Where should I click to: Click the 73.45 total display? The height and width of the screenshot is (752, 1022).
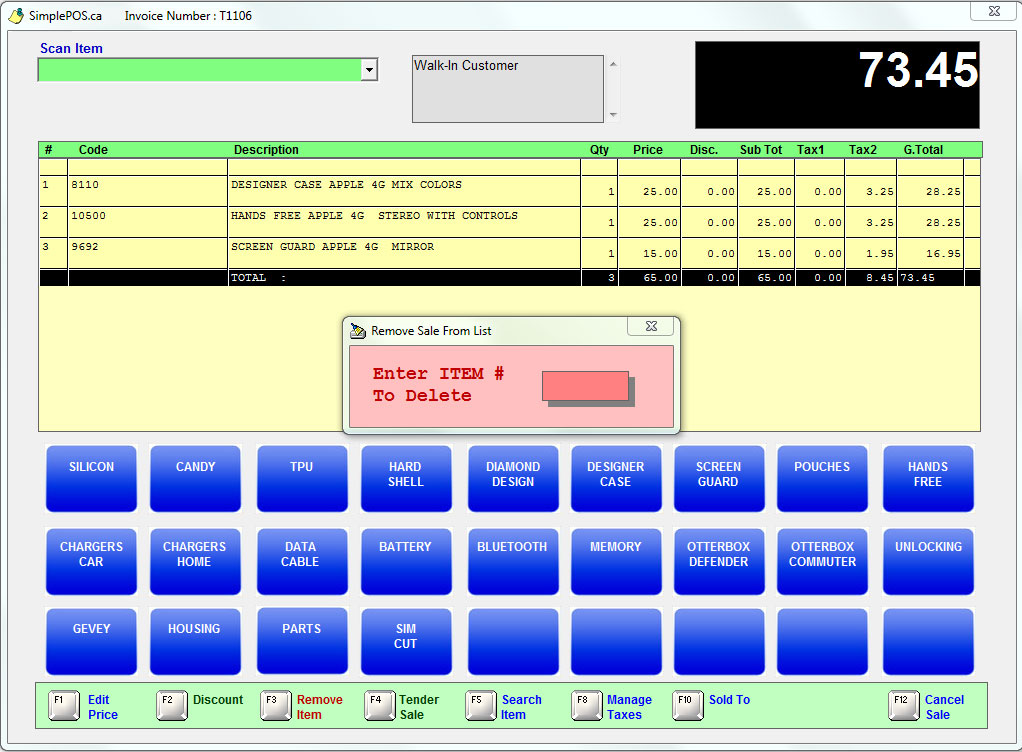tap(838, 85)
